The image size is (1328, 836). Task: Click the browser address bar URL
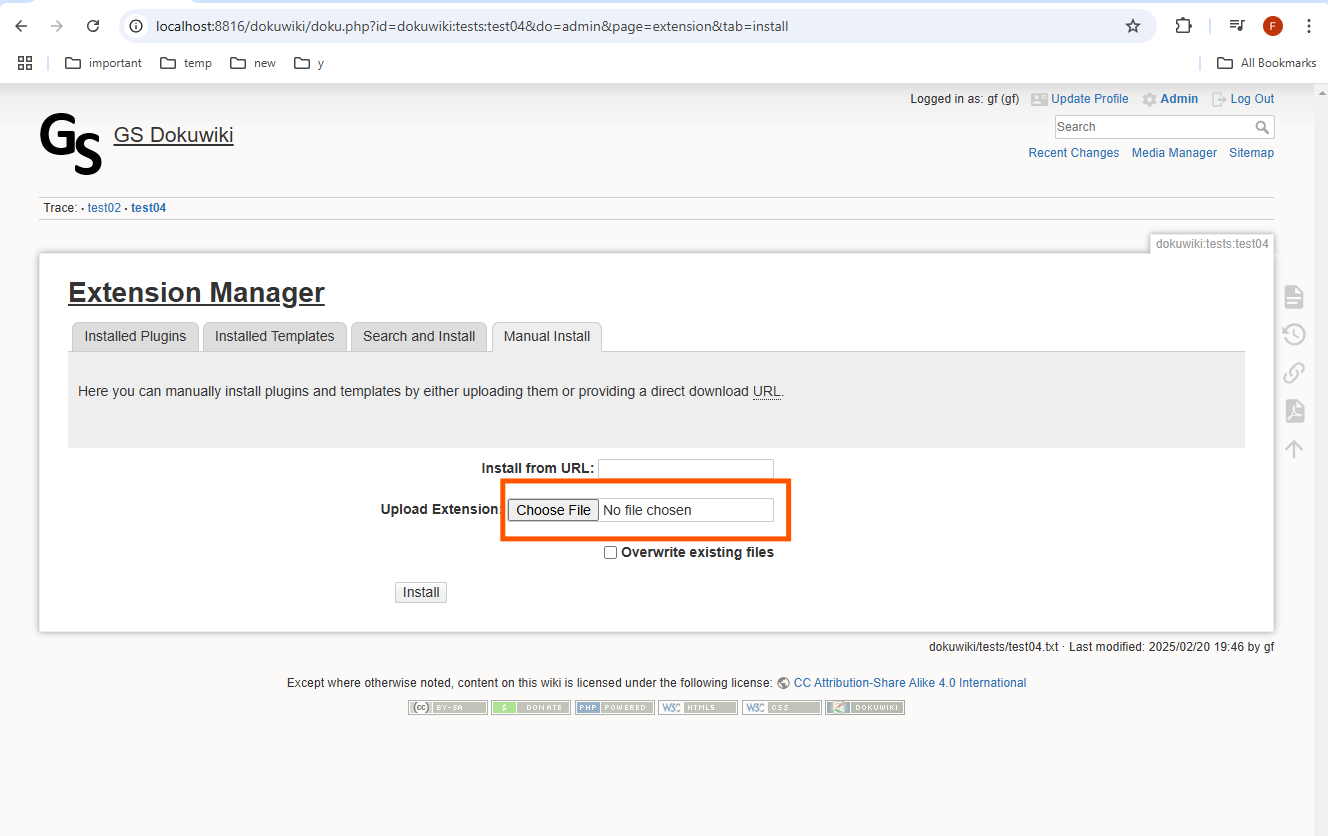472,26
